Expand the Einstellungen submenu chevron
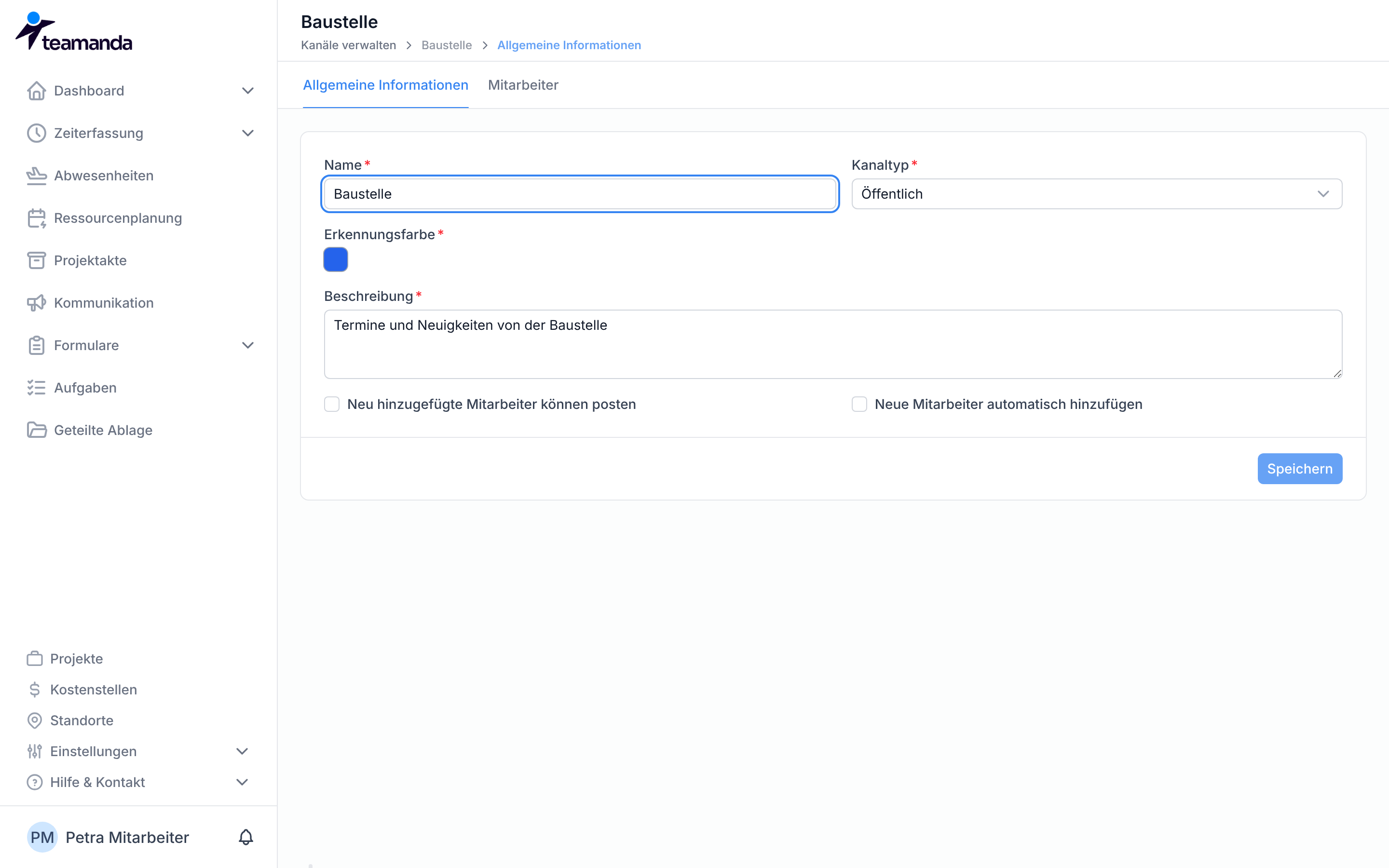The height and width of the screenshot is (868, 1389). (x=242, y=751)
